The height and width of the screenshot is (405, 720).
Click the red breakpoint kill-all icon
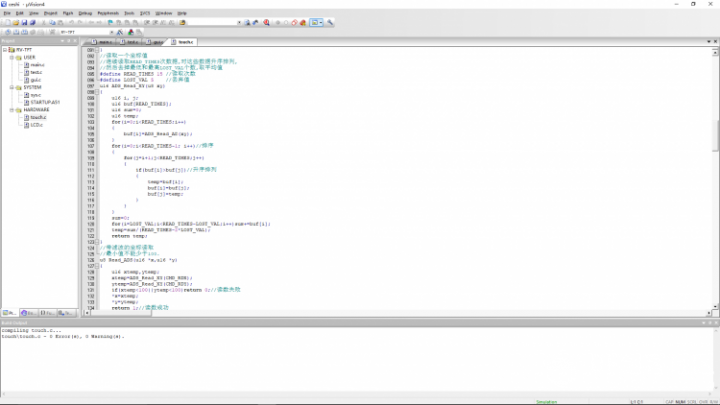303,22
